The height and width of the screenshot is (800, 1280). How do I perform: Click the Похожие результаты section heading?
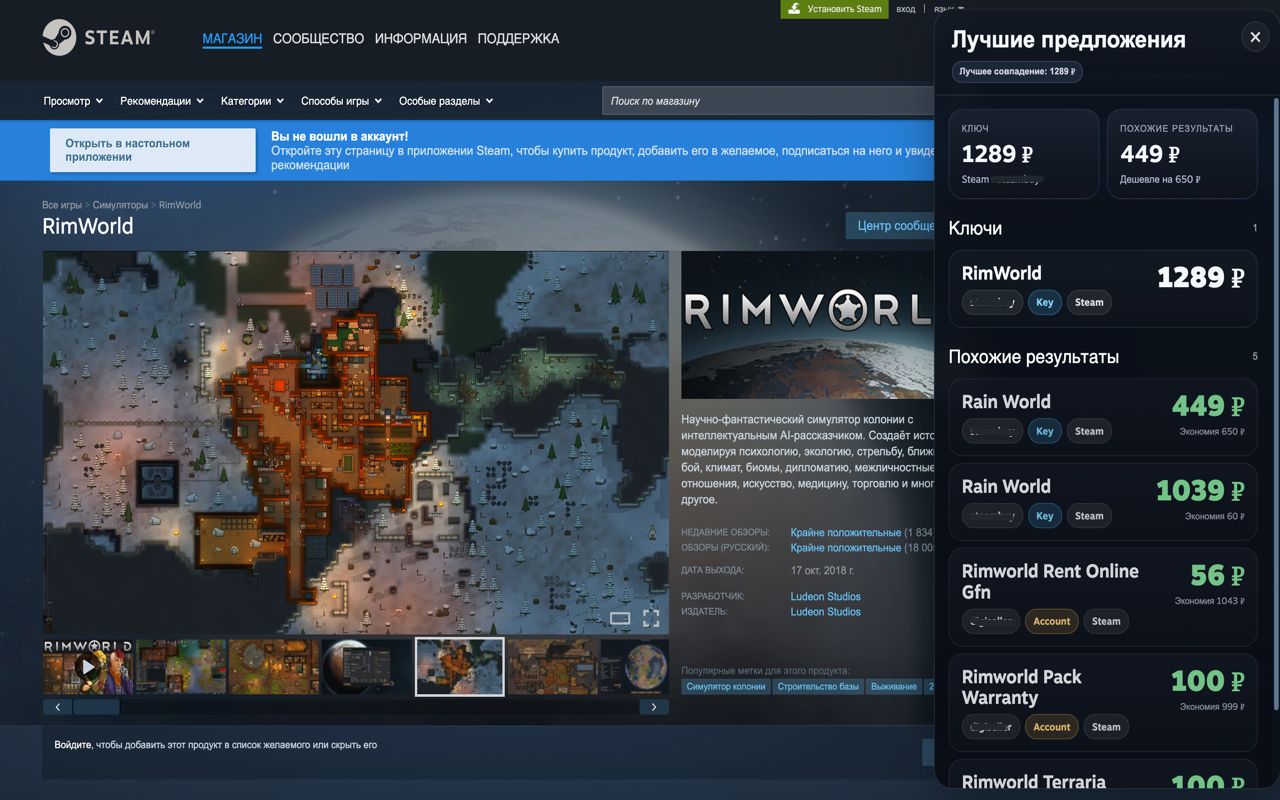click(1034, 357)
